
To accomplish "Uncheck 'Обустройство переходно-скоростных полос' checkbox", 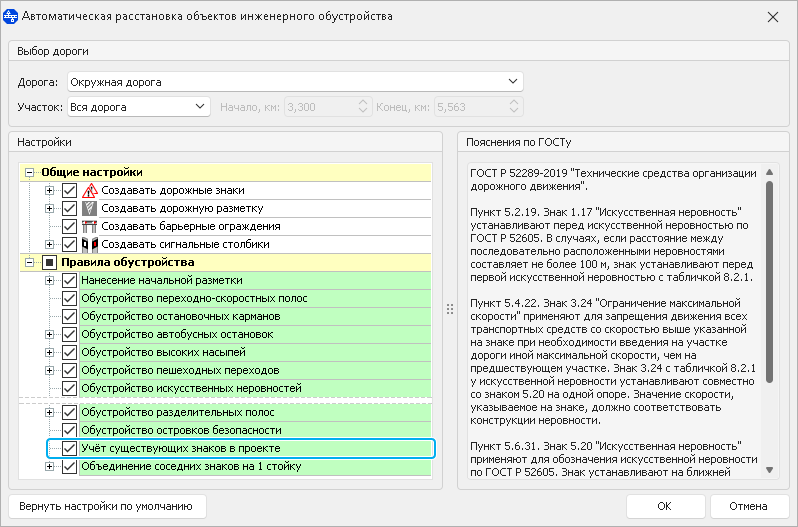I will 70,299.
